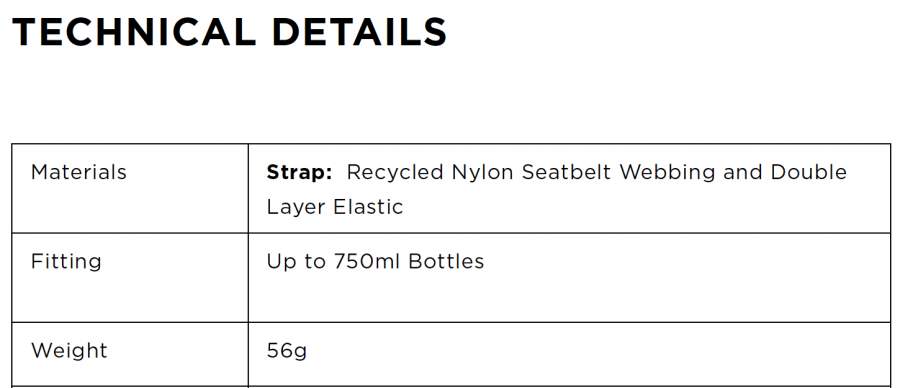
Task: Select the Fitting row label
Action: pyautogui.click(x=66, y=262)
